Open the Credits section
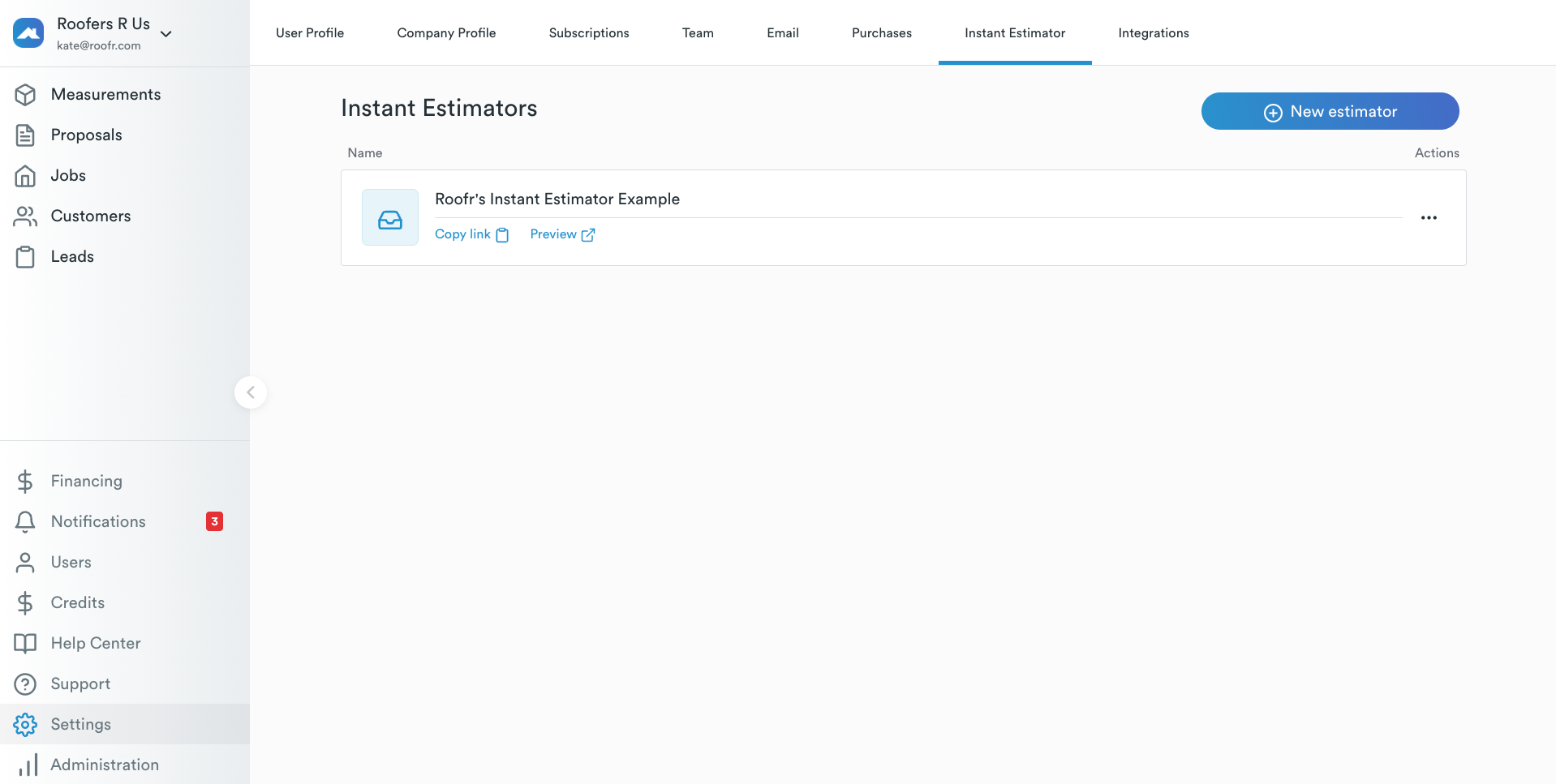Screen dimensions: 1556x784 [78, 602]
